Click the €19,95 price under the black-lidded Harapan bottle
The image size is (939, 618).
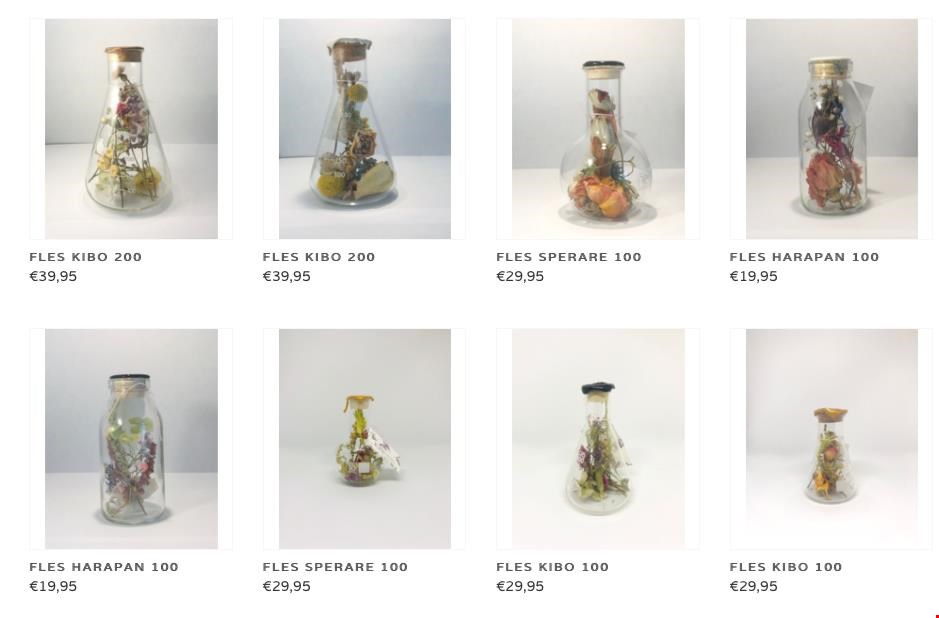(x=53, y=586)
